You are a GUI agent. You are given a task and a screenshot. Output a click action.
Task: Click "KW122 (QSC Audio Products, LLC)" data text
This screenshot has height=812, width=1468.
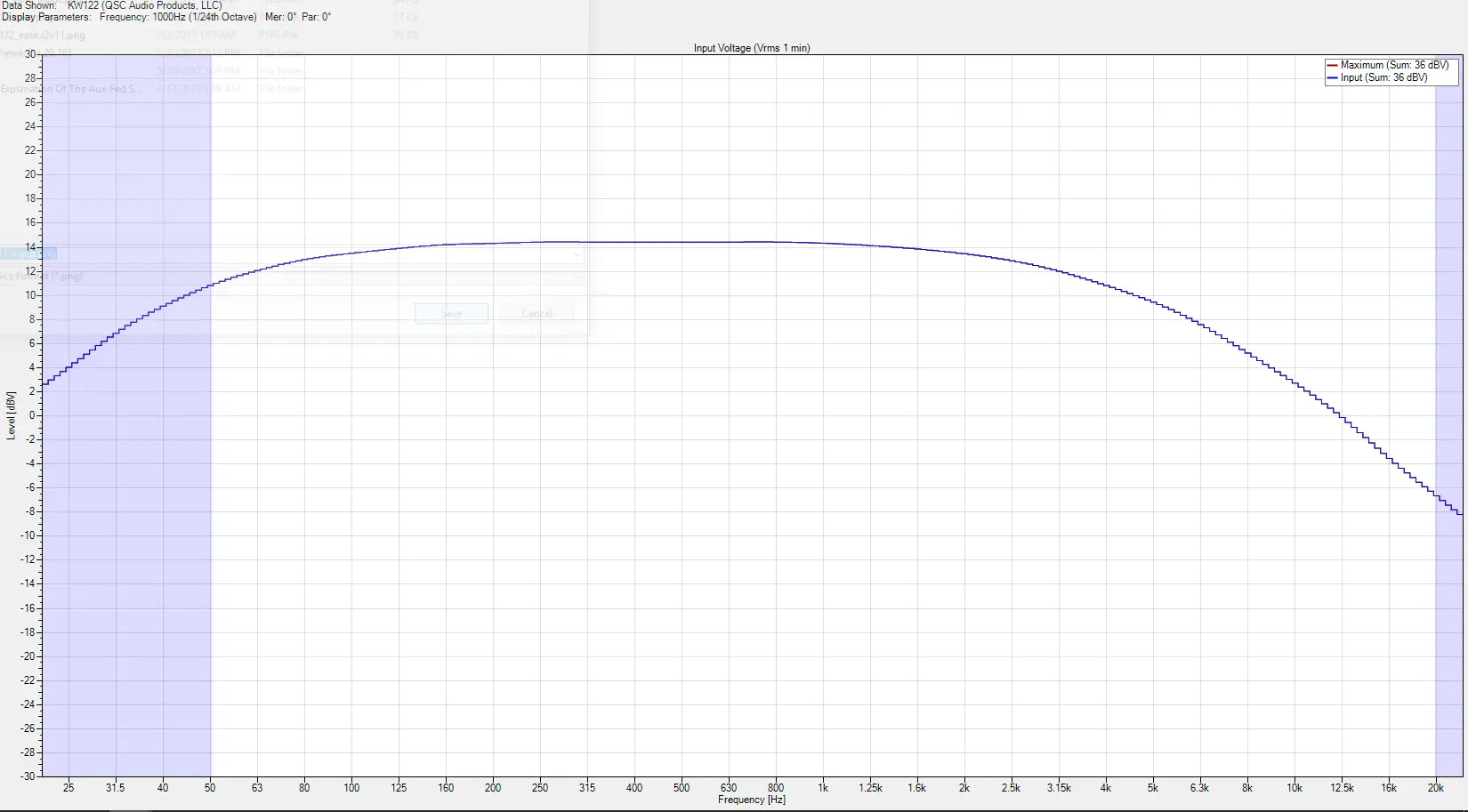[144, 5]
